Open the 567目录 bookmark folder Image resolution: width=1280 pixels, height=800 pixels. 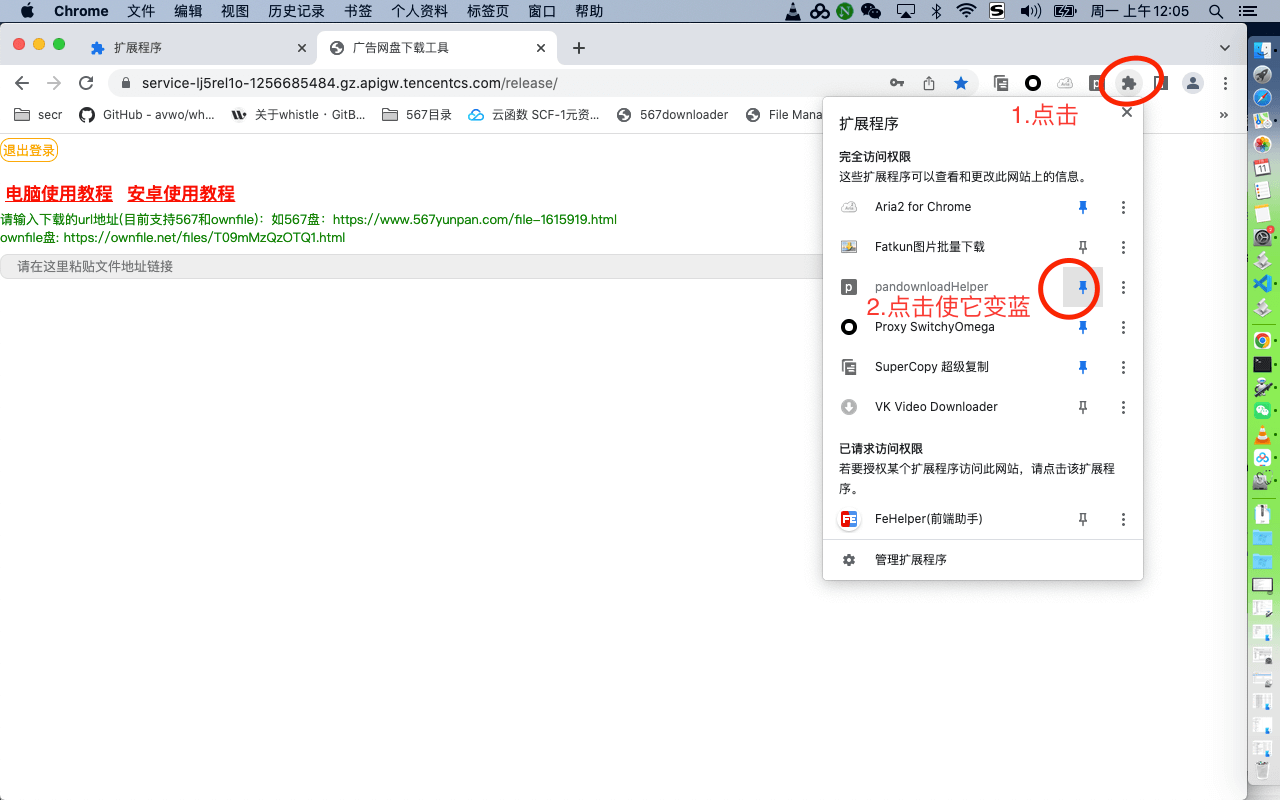[417, 115]
